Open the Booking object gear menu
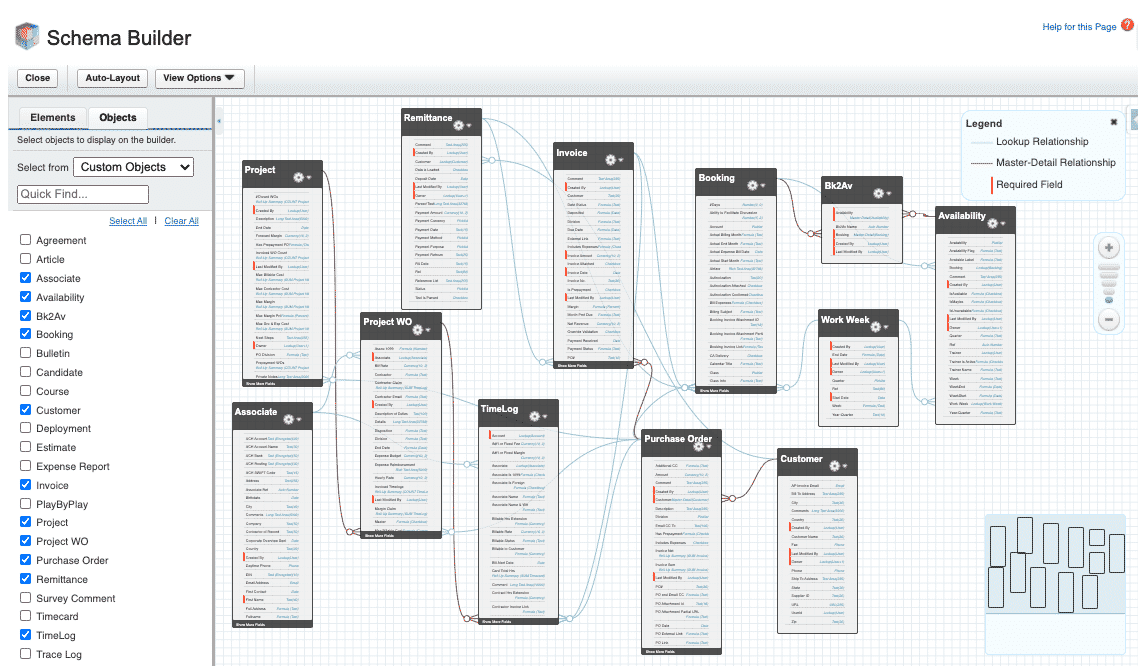 click(x=756, y=185)
